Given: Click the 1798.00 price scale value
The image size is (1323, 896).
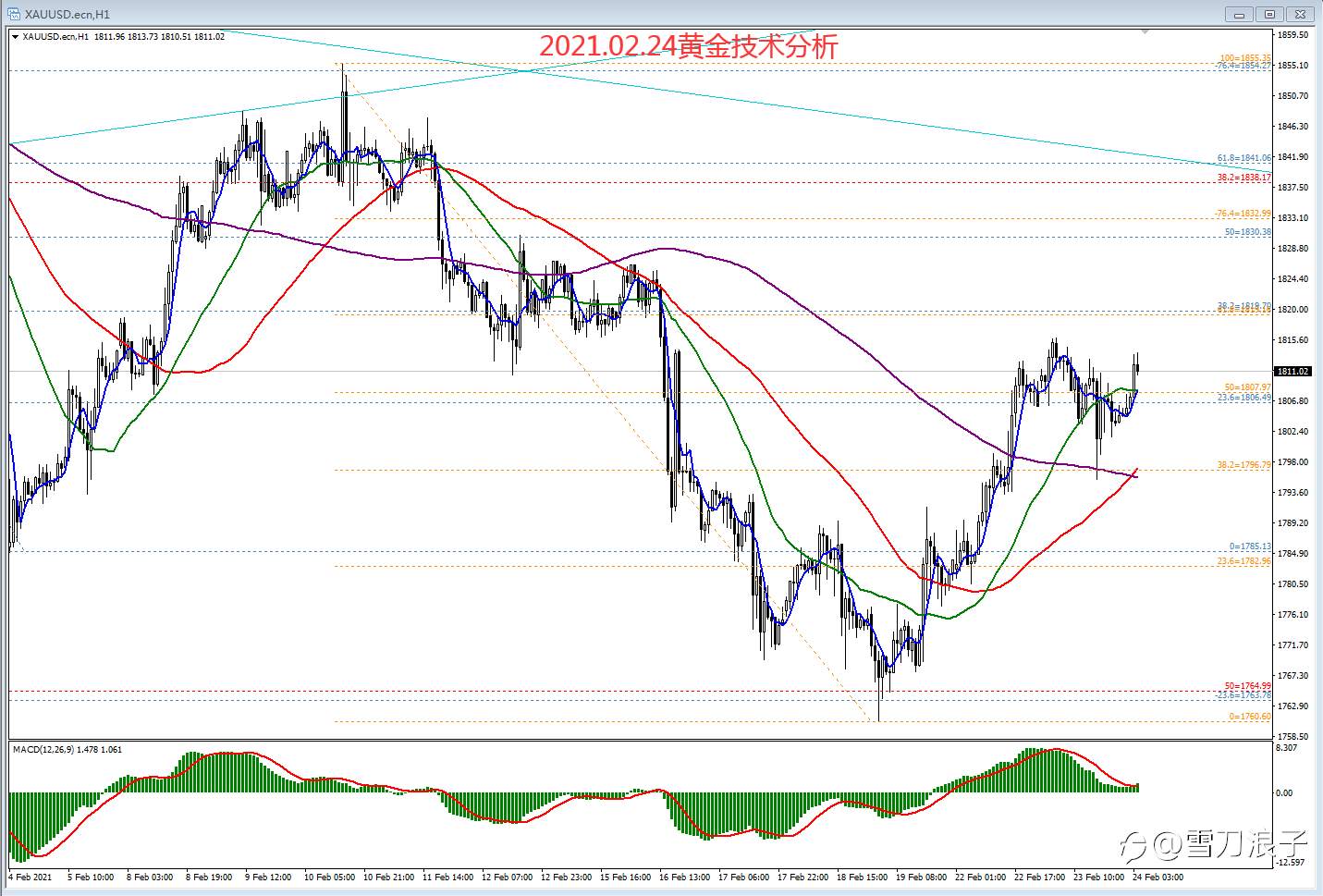Looking at the screenshot, I should (x=1292, y=462).
